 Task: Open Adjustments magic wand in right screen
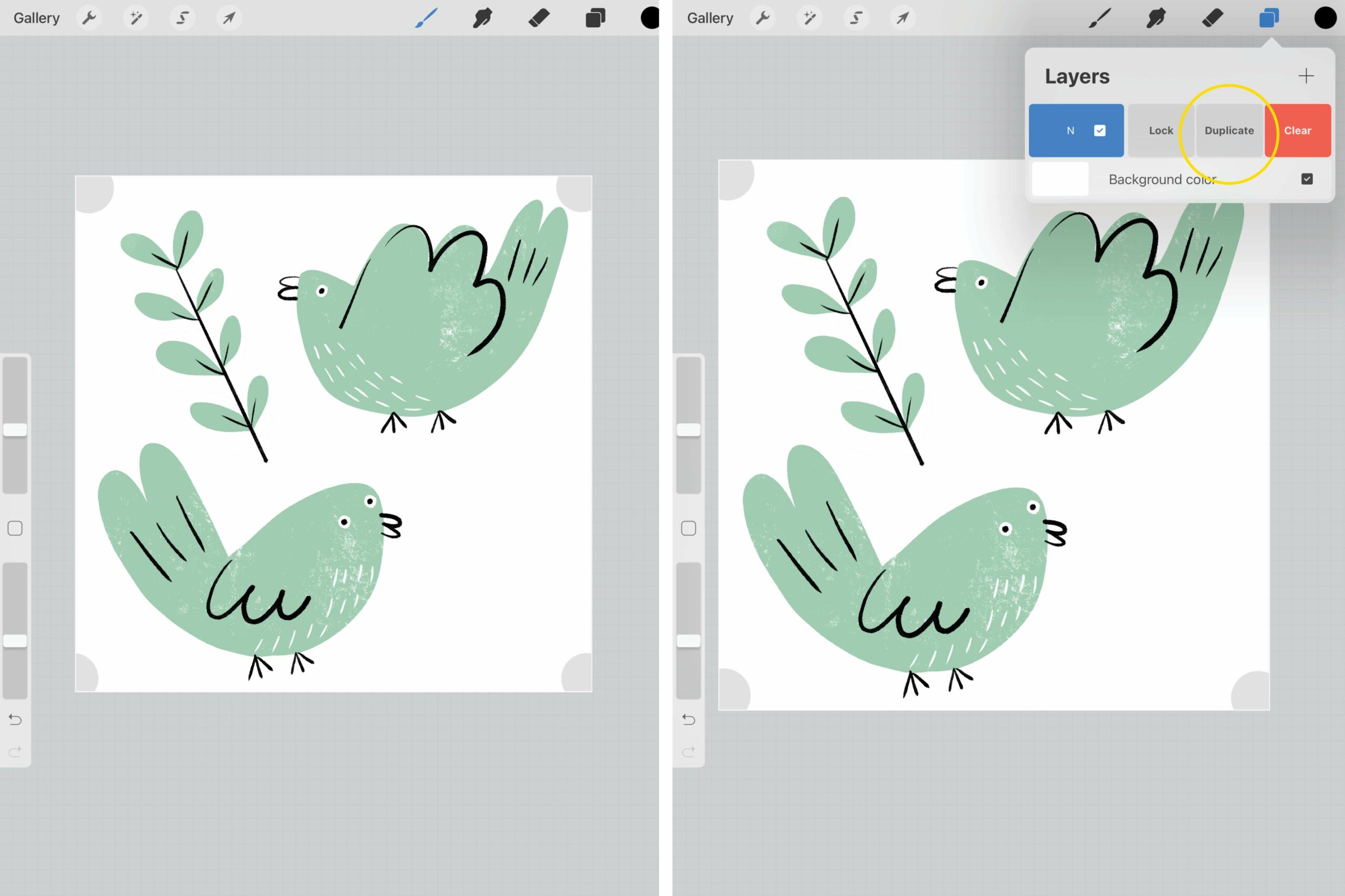click(810, 18)
